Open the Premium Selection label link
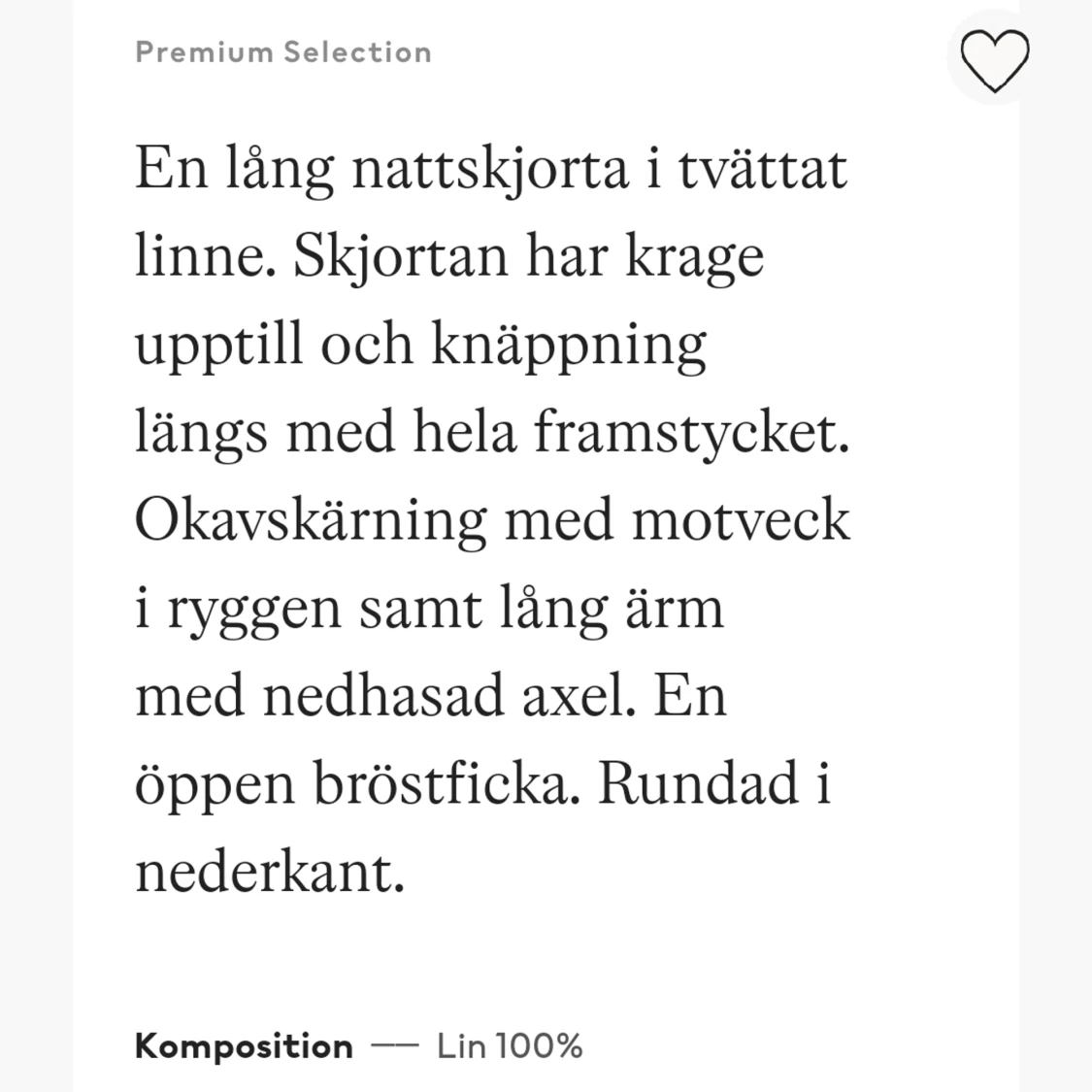This screenshot has height=1092, width=1092. (283, 52)
